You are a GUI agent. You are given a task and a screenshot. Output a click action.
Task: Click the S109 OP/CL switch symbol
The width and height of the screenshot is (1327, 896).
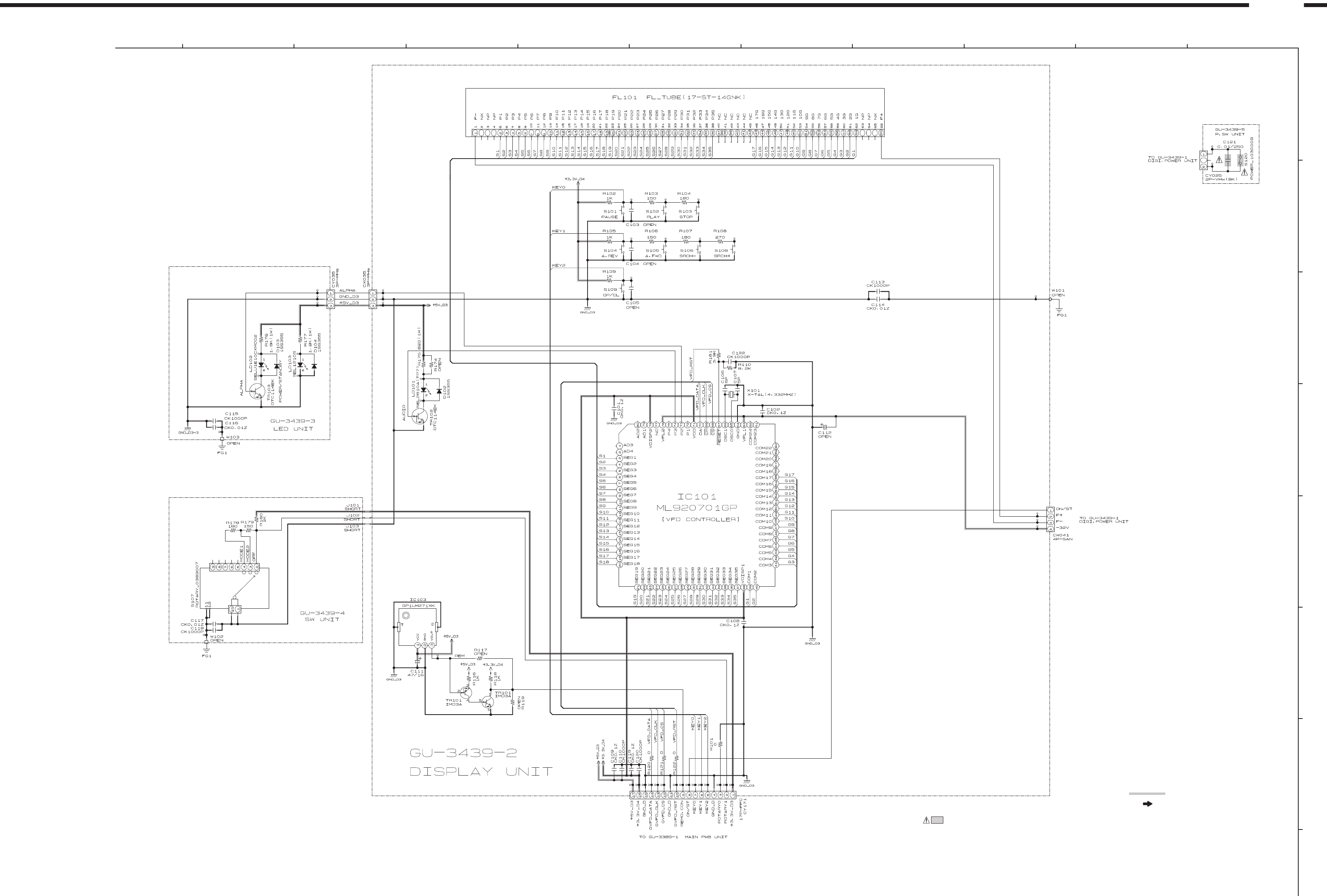(623, 289)
